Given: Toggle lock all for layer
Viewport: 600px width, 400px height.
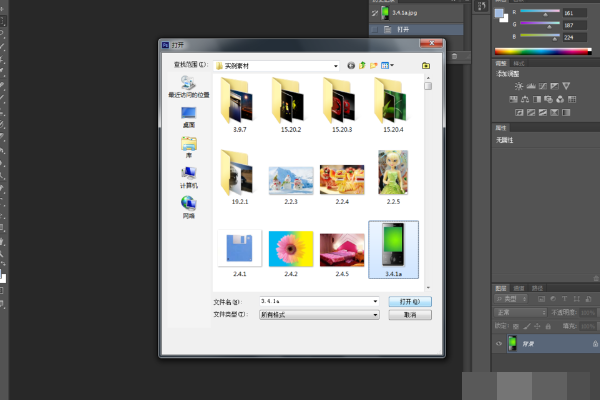Looking at the screenshot, I should point(548,327).
